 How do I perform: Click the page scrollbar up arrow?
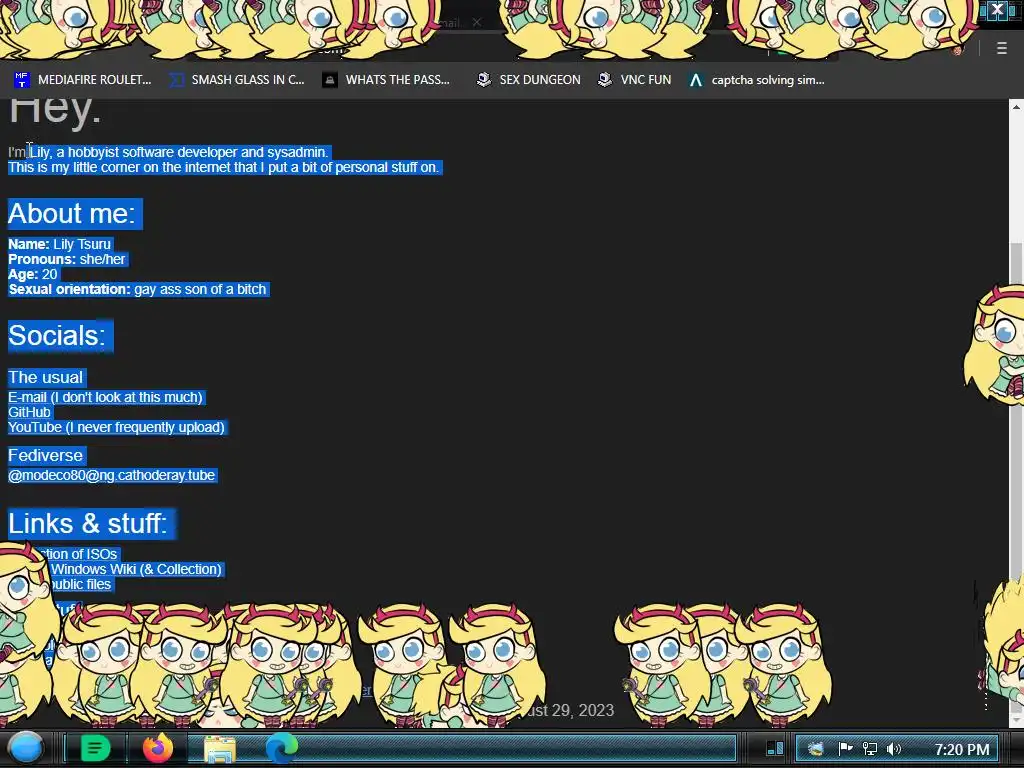pyautogui.click(x=1016, y=106)
